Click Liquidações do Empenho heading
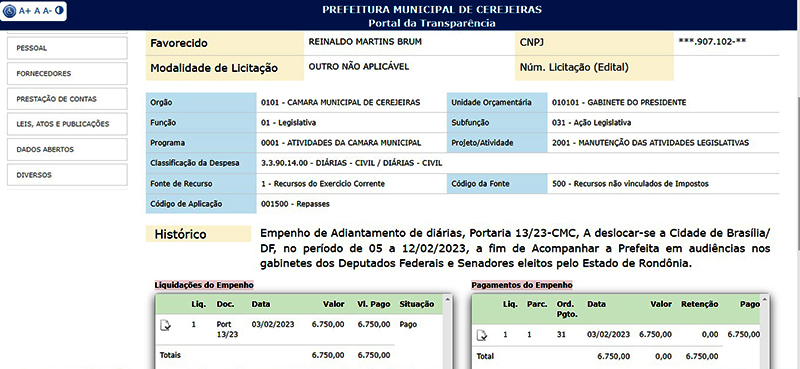Viewport: 800px width, 369px height. point(204,285)
